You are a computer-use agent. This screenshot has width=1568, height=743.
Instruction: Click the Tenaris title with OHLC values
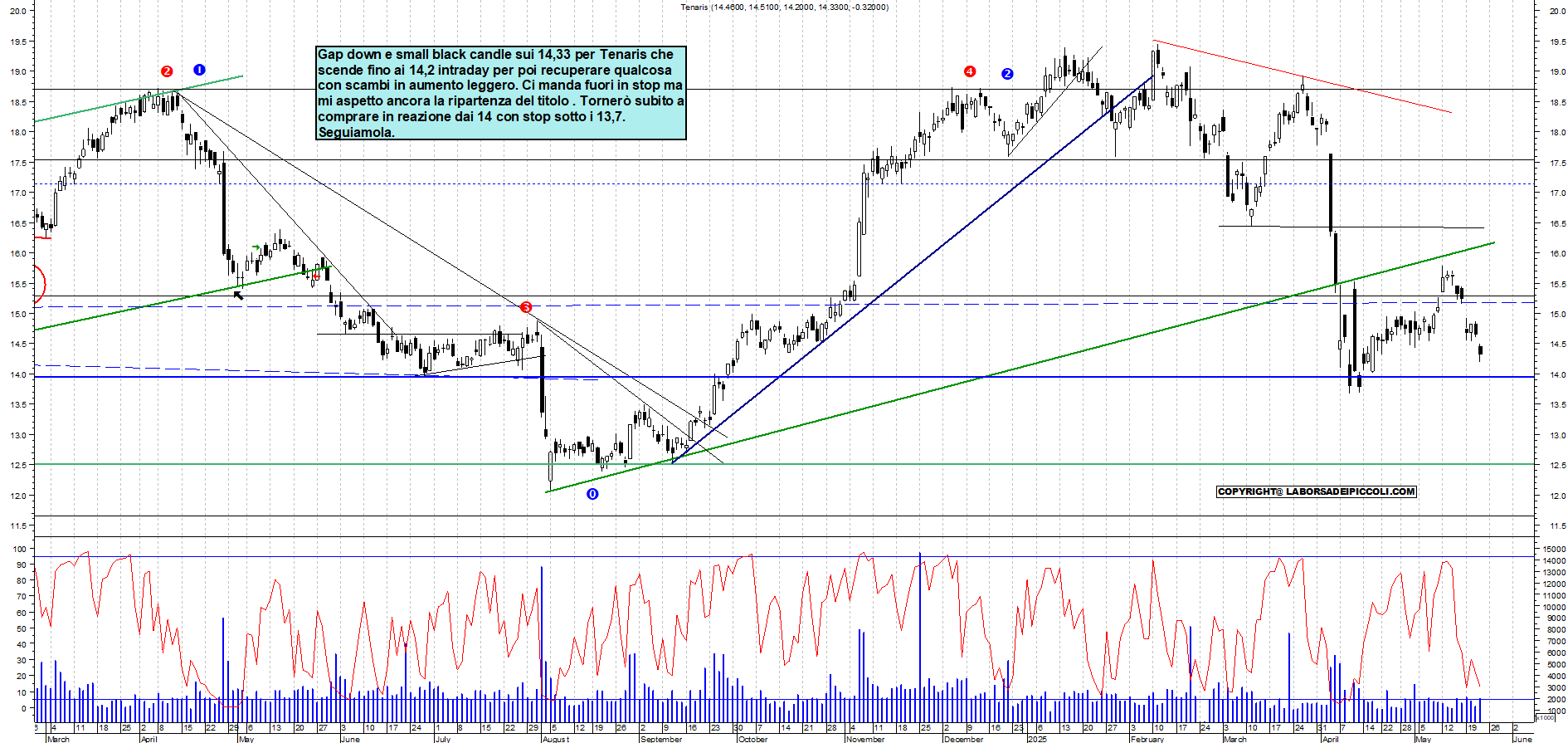tap(784, 7)
